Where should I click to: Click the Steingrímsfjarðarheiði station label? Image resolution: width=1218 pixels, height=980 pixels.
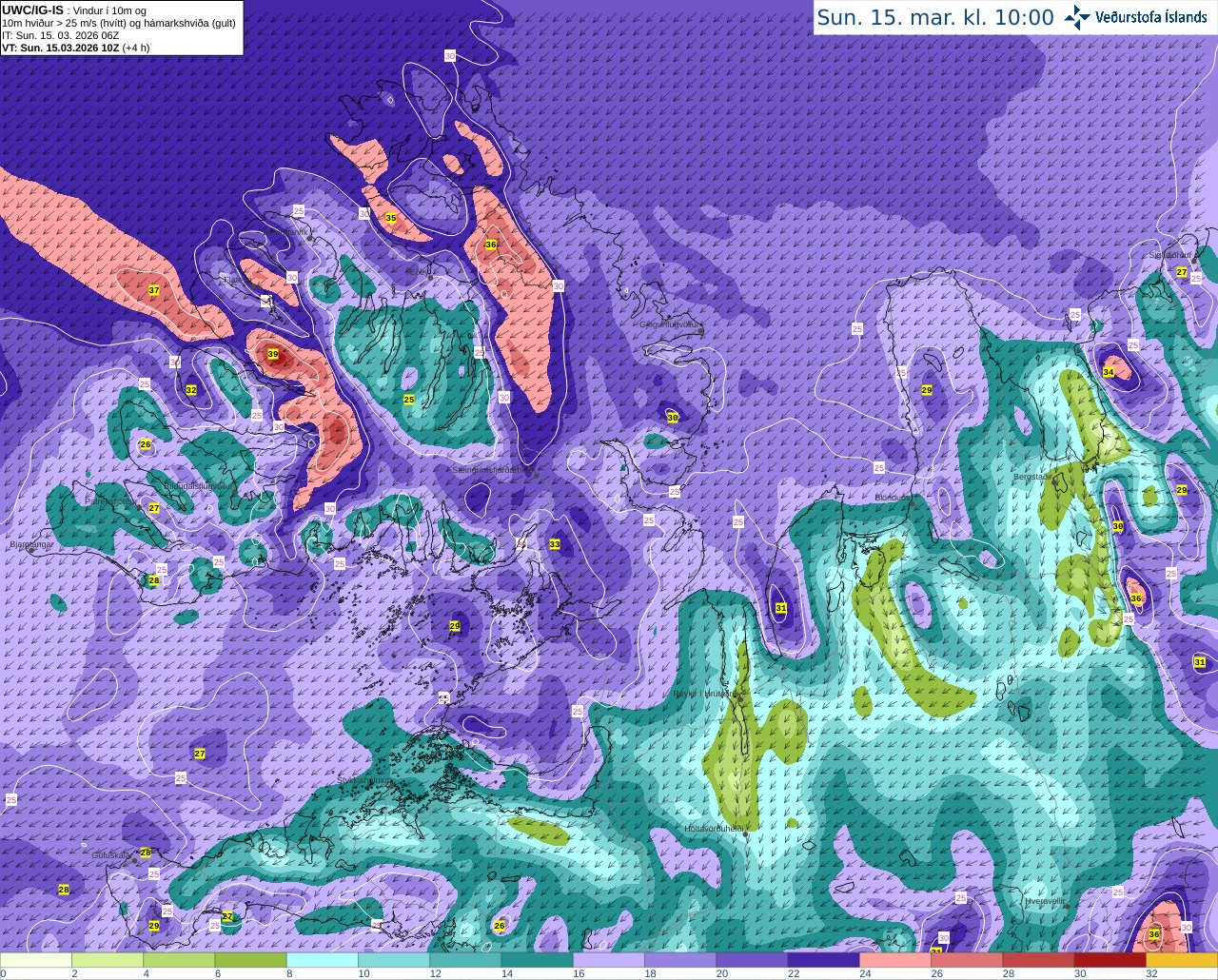point(492,469)
